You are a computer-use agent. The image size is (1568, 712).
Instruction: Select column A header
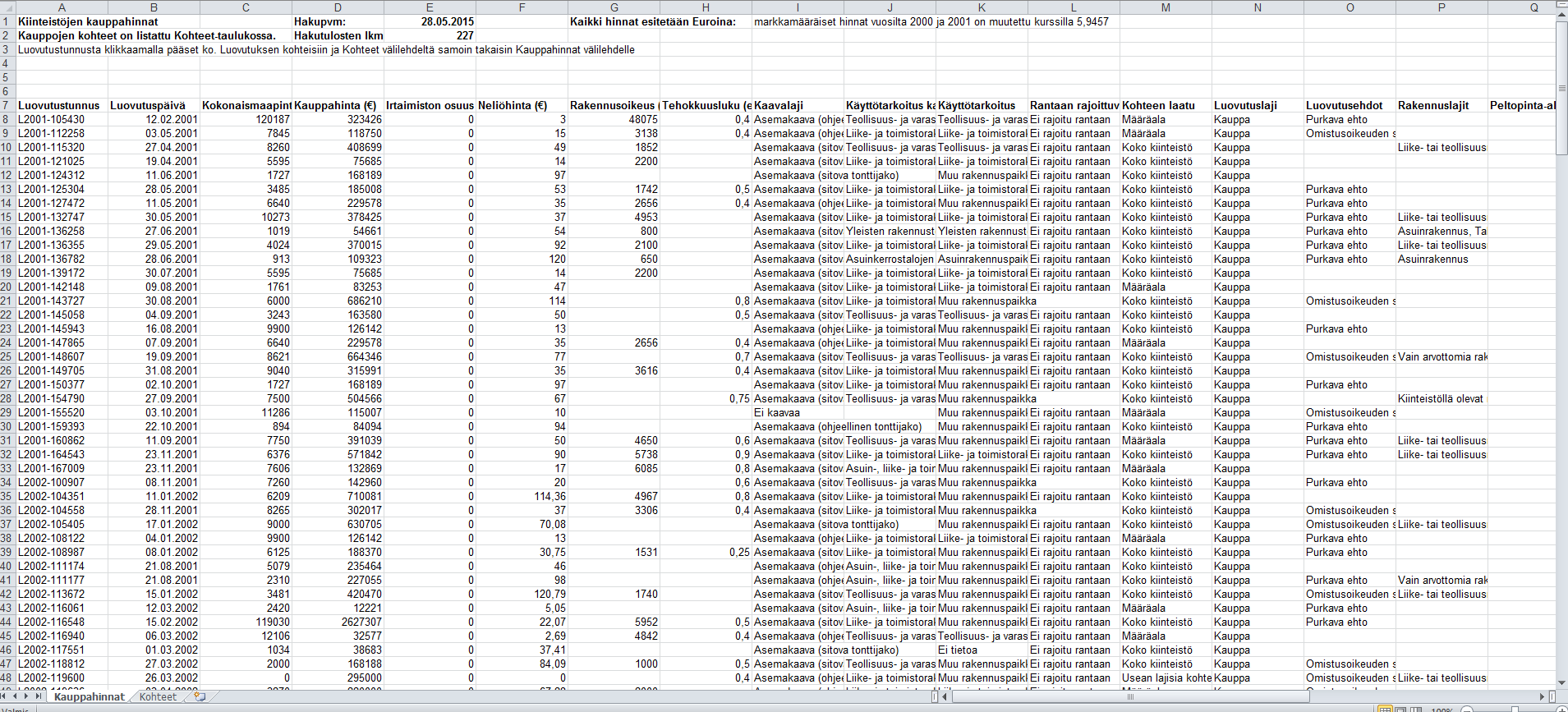[x=62, y=7]
